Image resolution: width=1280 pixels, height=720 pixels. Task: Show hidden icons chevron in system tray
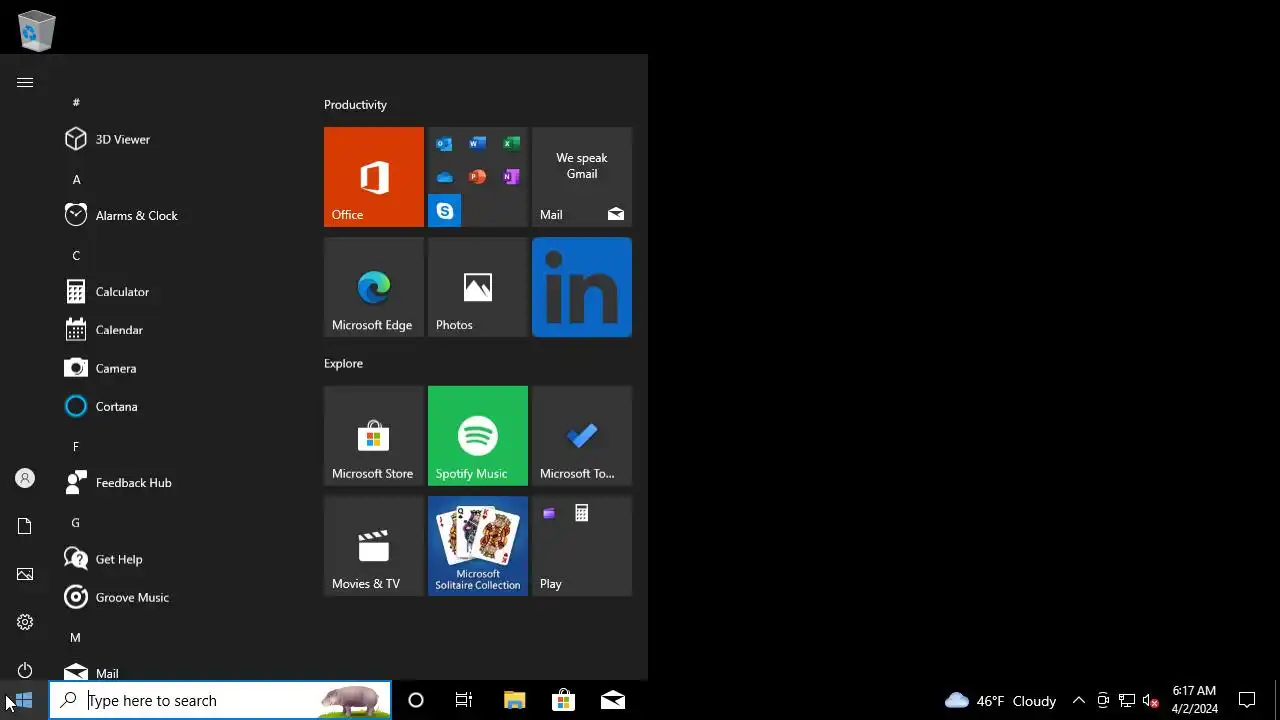click(x=1079, y=700)
